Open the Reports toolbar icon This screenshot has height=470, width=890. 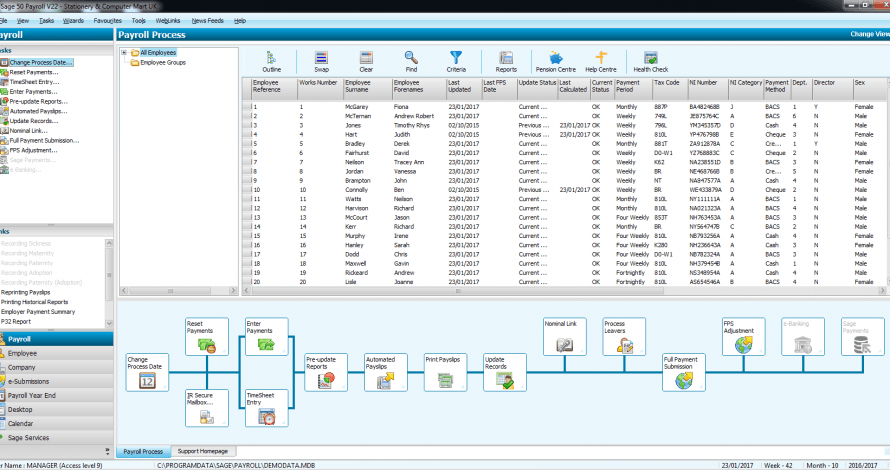(506, 61)
